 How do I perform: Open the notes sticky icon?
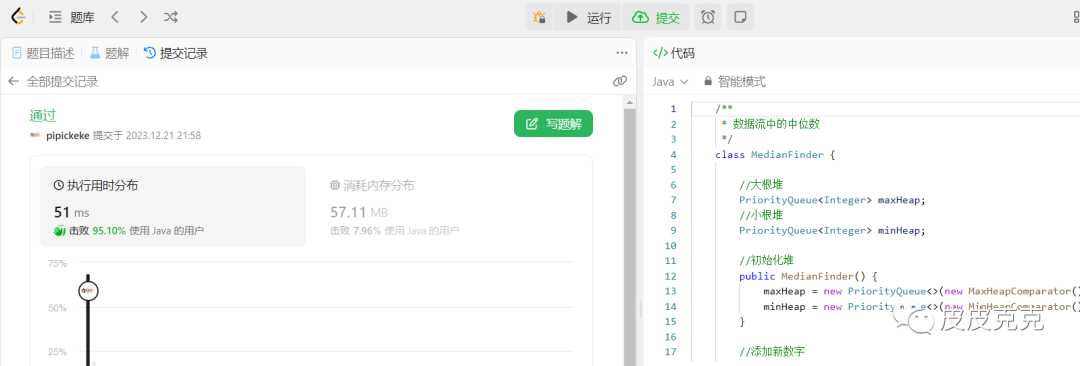(x=740, y=17)
